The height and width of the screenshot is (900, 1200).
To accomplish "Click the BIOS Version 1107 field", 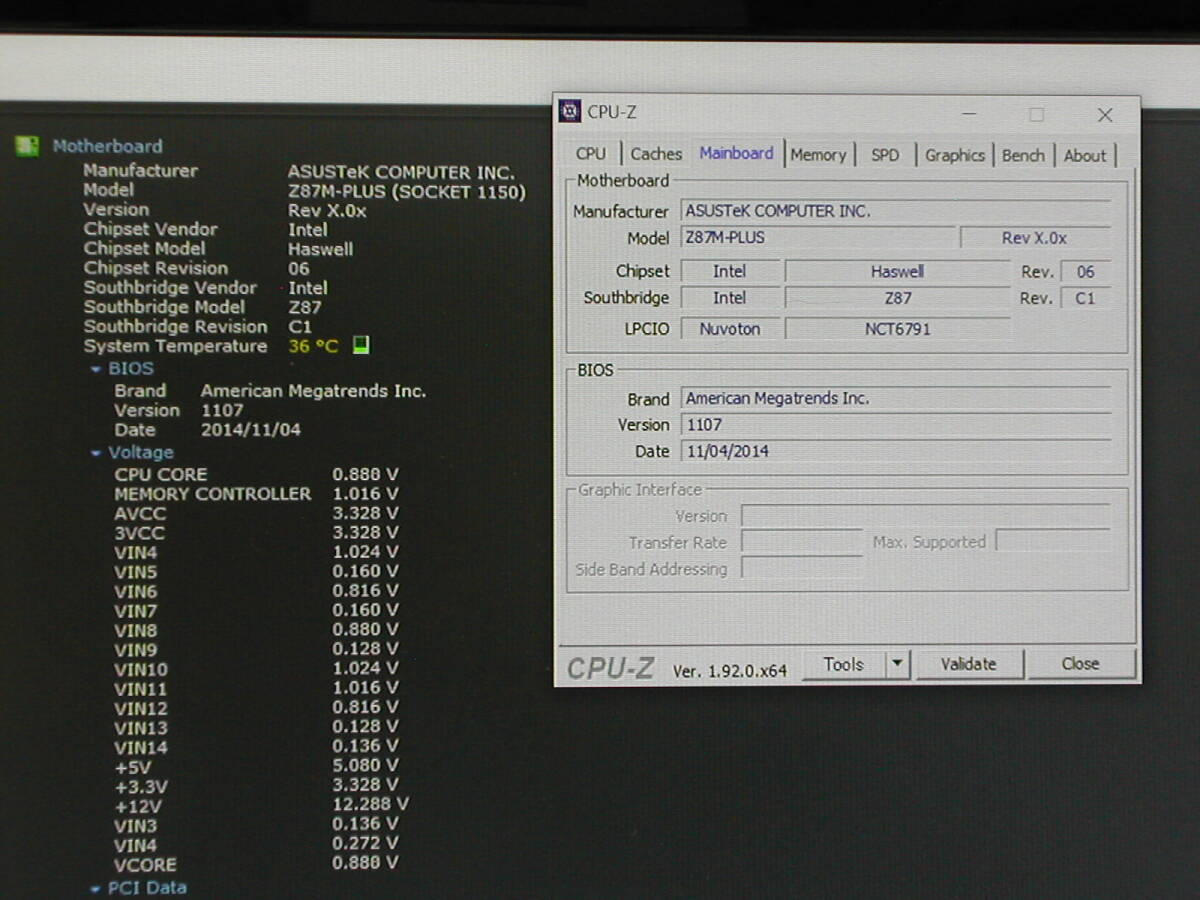I will click(x=896, y=424).
